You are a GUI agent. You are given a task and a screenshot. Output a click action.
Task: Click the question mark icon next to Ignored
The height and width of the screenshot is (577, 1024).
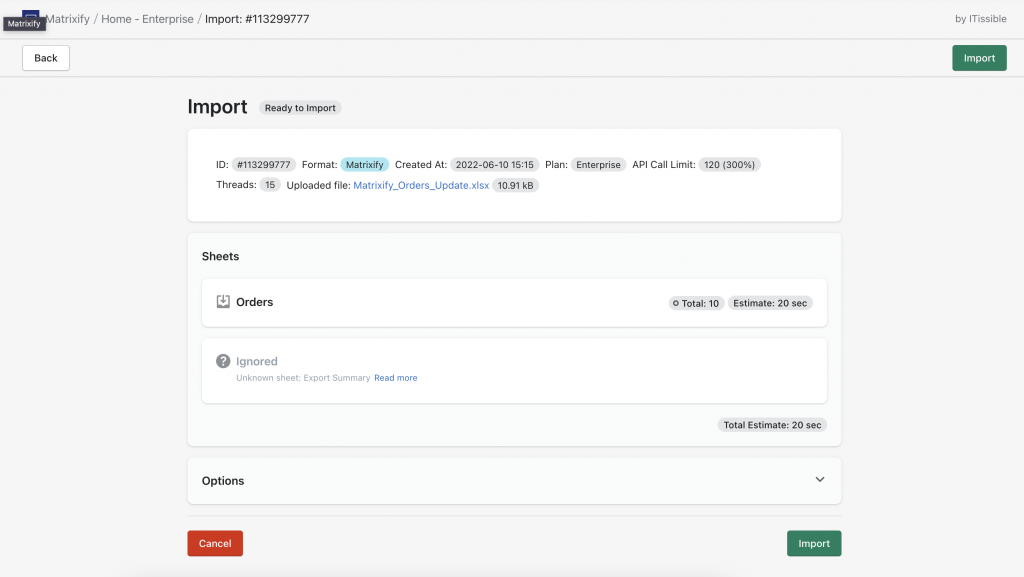tap(222, 360)
